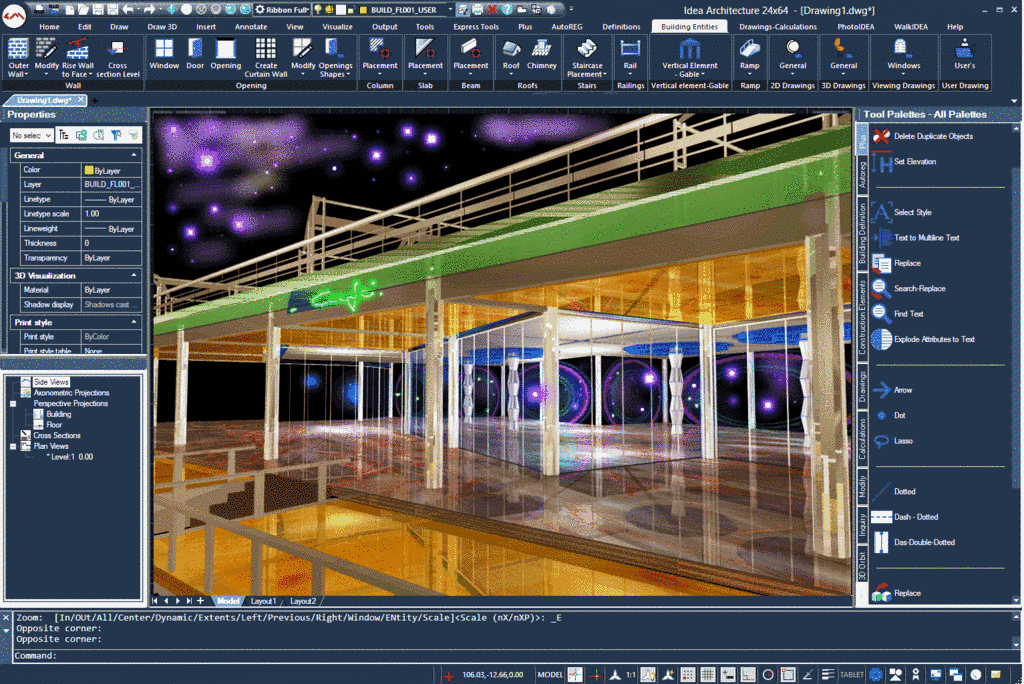Screen dimensions: 1024x684
Task: Open Openings Shapes tool
Action: click(335, 57)
